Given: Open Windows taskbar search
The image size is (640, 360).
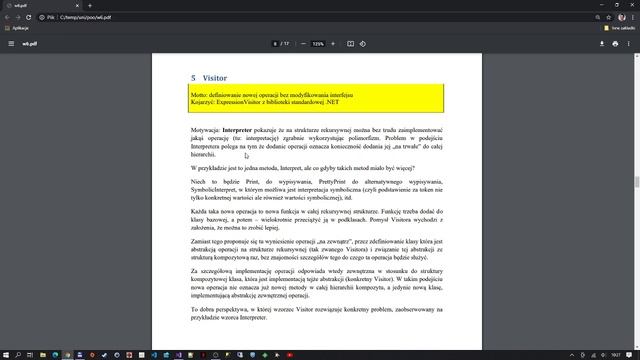Looking at the screenshot, I should 18,355.
